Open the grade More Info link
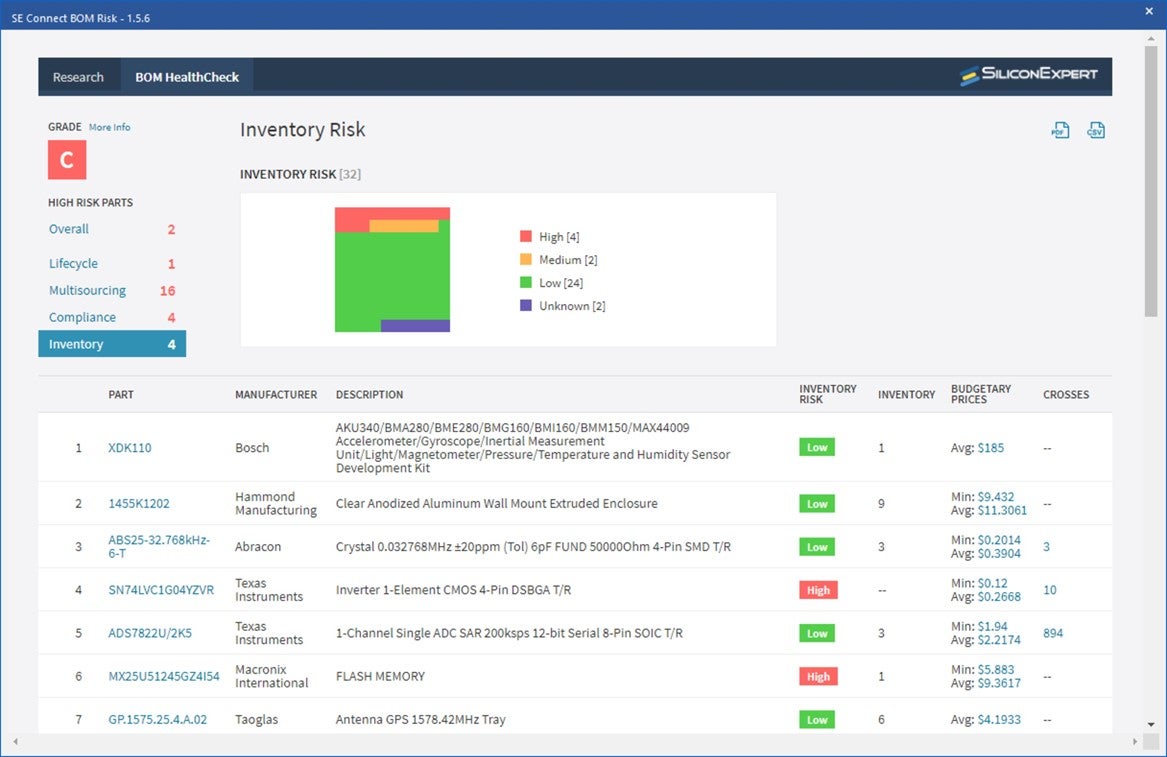Screen dimensions: 1167x757 109,127
